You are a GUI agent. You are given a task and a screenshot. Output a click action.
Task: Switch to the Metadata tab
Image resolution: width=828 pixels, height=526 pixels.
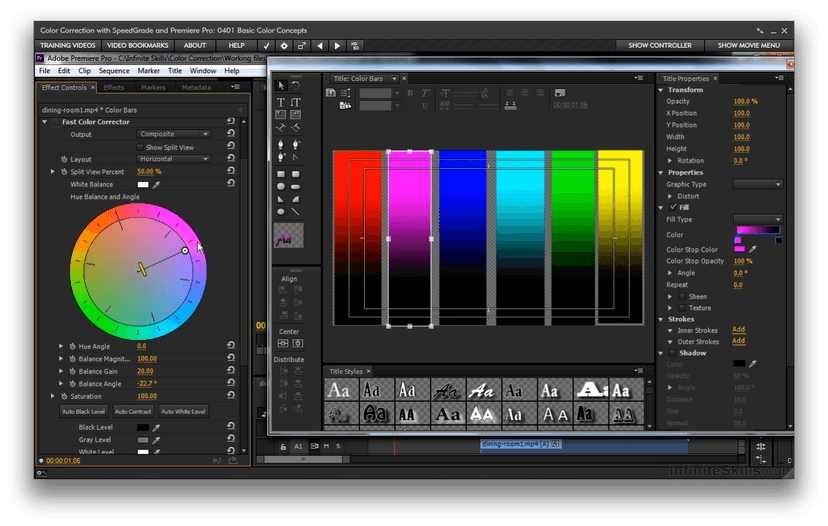[x=196, y=88]
